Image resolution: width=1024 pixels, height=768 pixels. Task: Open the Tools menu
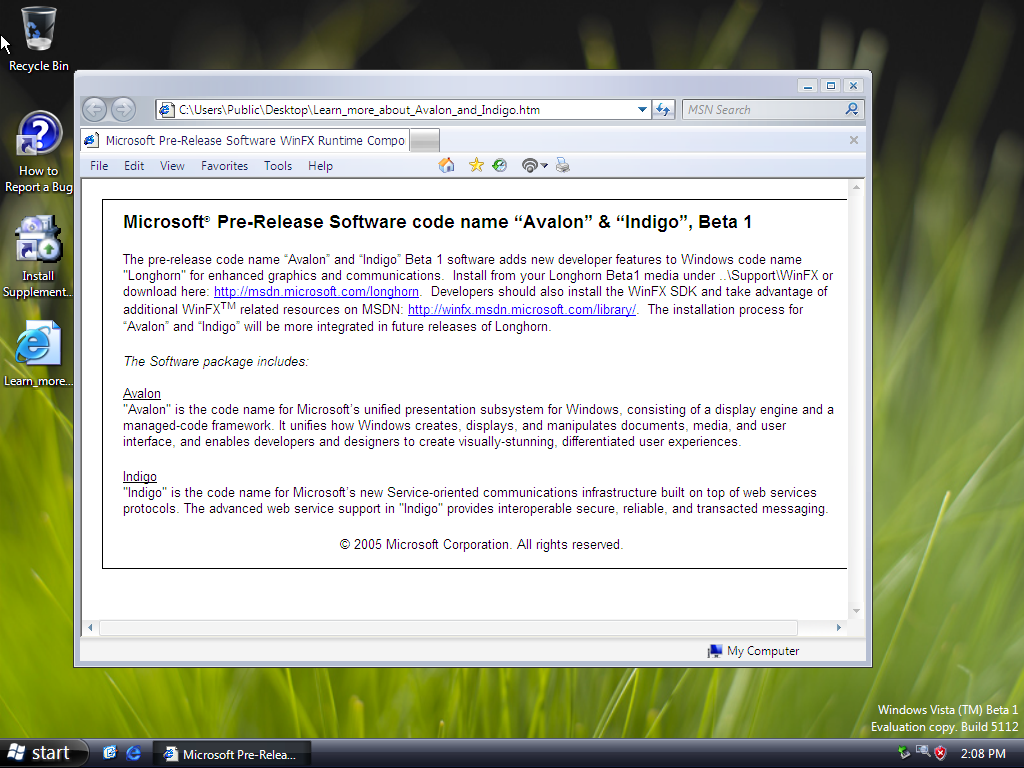[x=278, y=166]
